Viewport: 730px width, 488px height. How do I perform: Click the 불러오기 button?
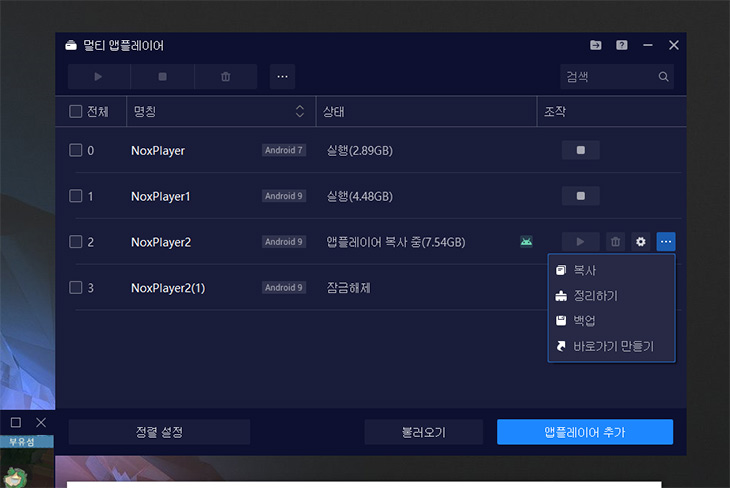tap(424, 432)
